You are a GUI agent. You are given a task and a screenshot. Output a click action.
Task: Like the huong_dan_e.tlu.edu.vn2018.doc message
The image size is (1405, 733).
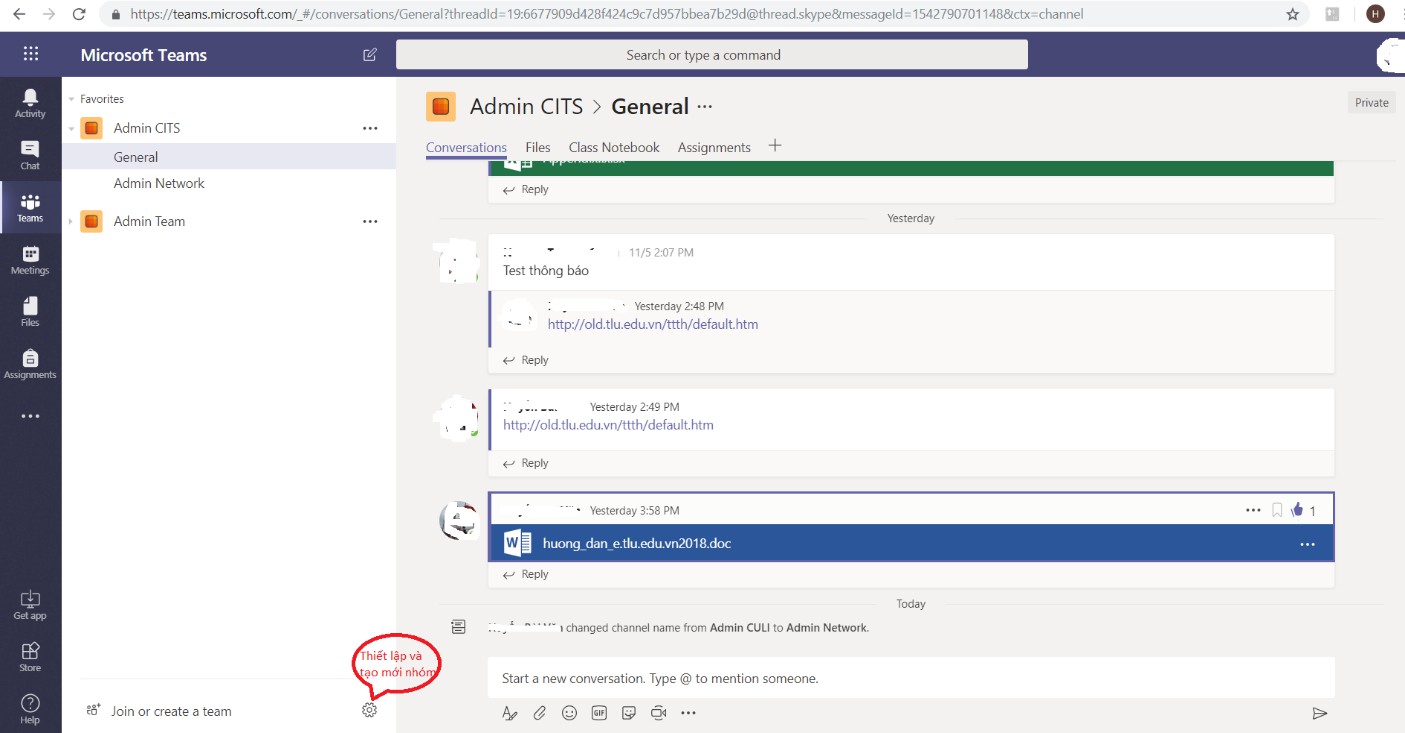[1299, 509]
